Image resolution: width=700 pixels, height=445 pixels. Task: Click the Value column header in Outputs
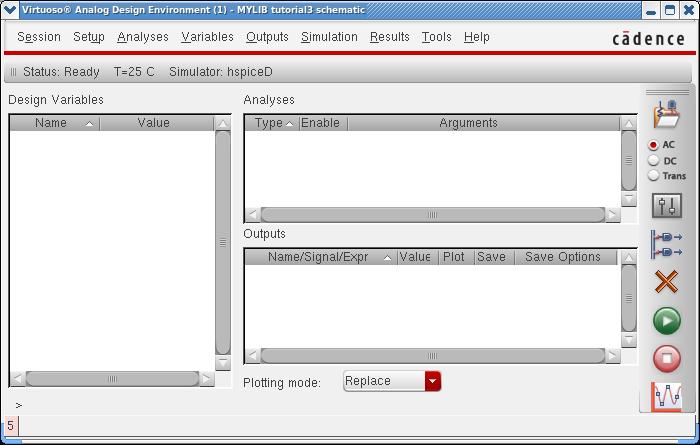417,257
